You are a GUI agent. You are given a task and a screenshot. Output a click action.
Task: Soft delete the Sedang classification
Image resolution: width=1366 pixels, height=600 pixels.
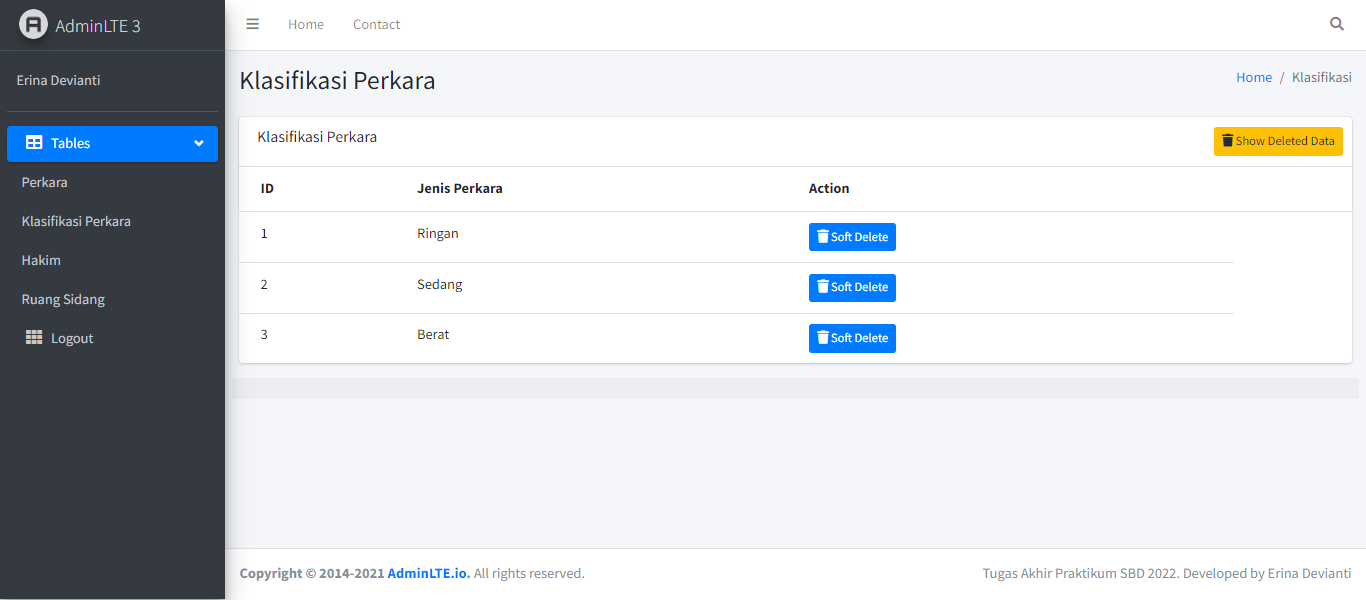point(852,287)
